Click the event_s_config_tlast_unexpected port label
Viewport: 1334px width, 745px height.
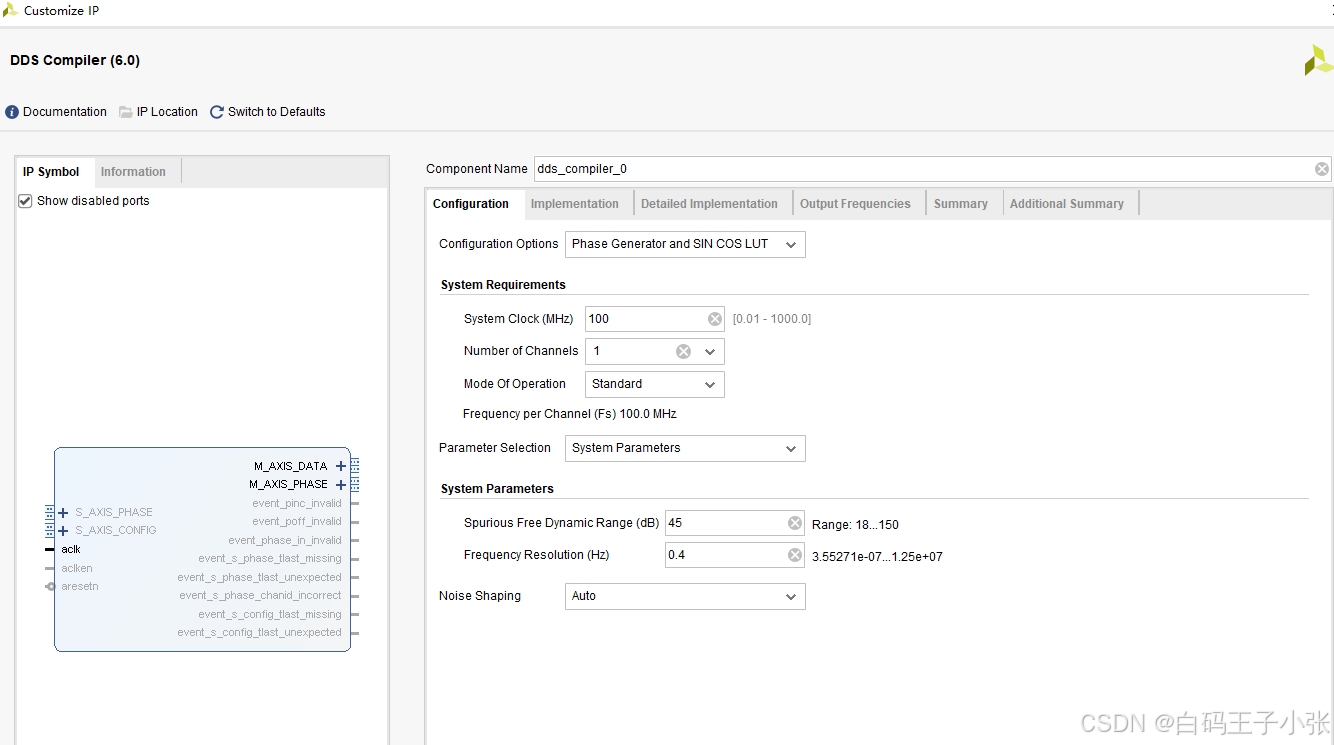coord(260,633)
